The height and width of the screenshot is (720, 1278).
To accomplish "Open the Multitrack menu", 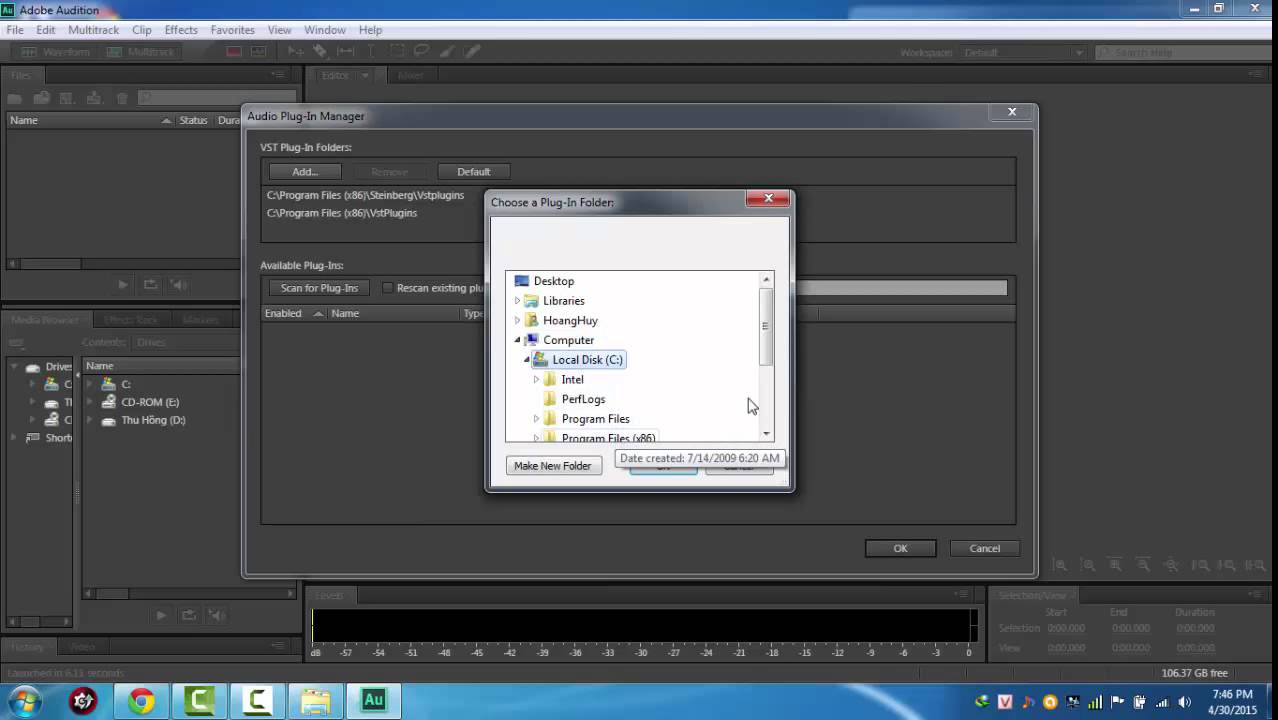I will tap(94, 30).
